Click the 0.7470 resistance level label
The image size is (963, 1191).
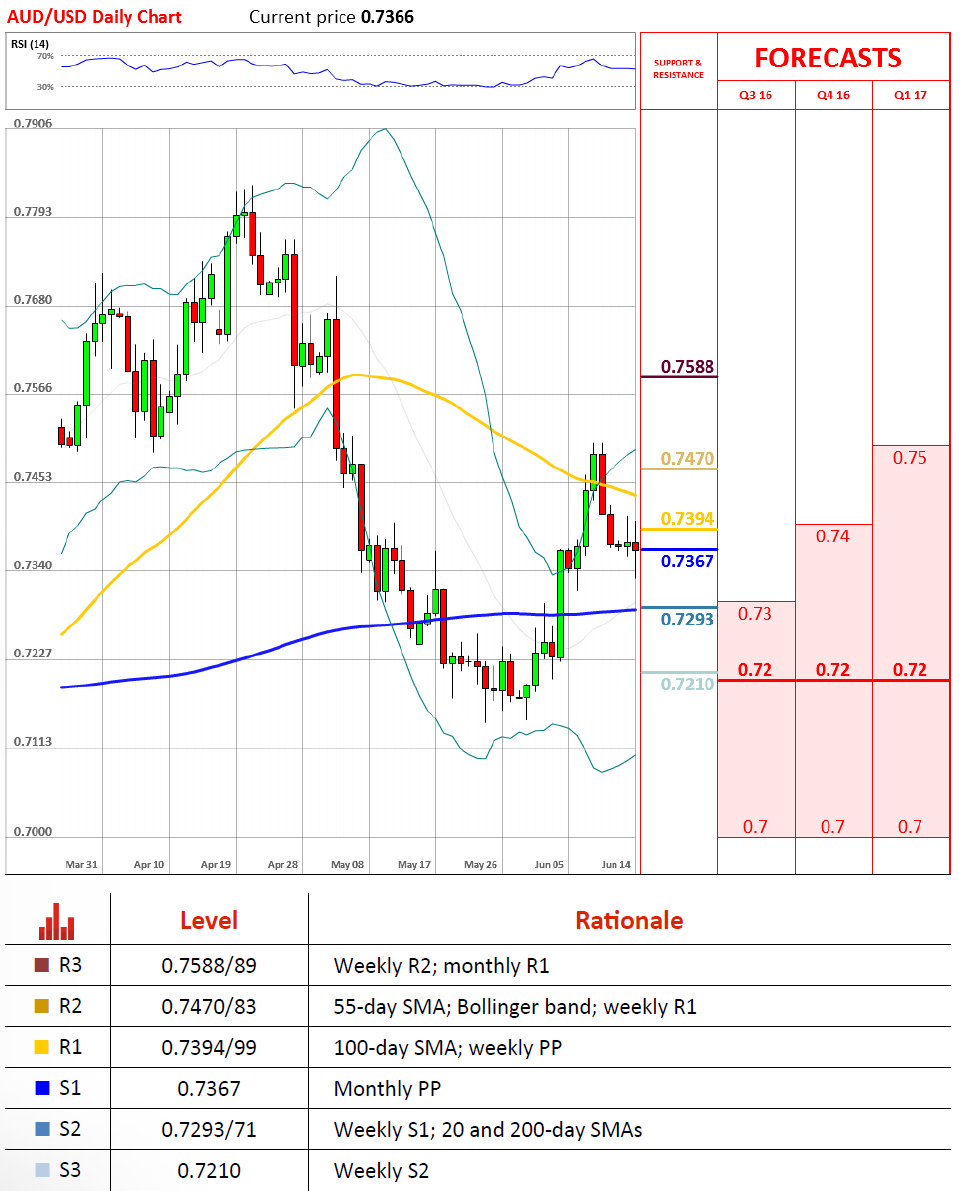pyautogui.click(x=687, y=459)
